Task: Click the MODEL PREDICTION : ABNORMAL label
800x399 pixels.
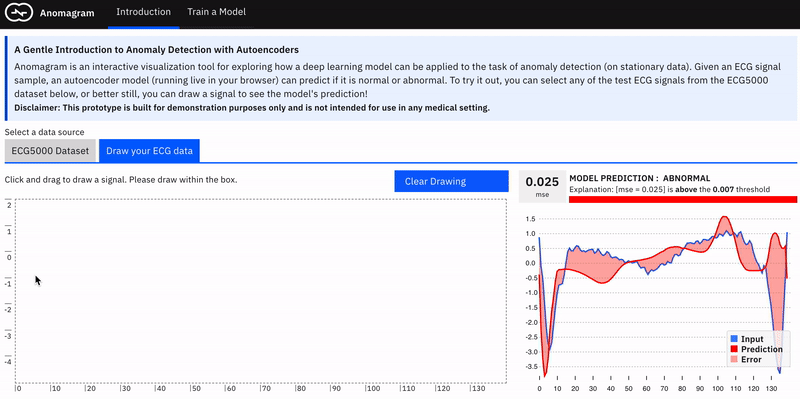Action: (639, 179)
